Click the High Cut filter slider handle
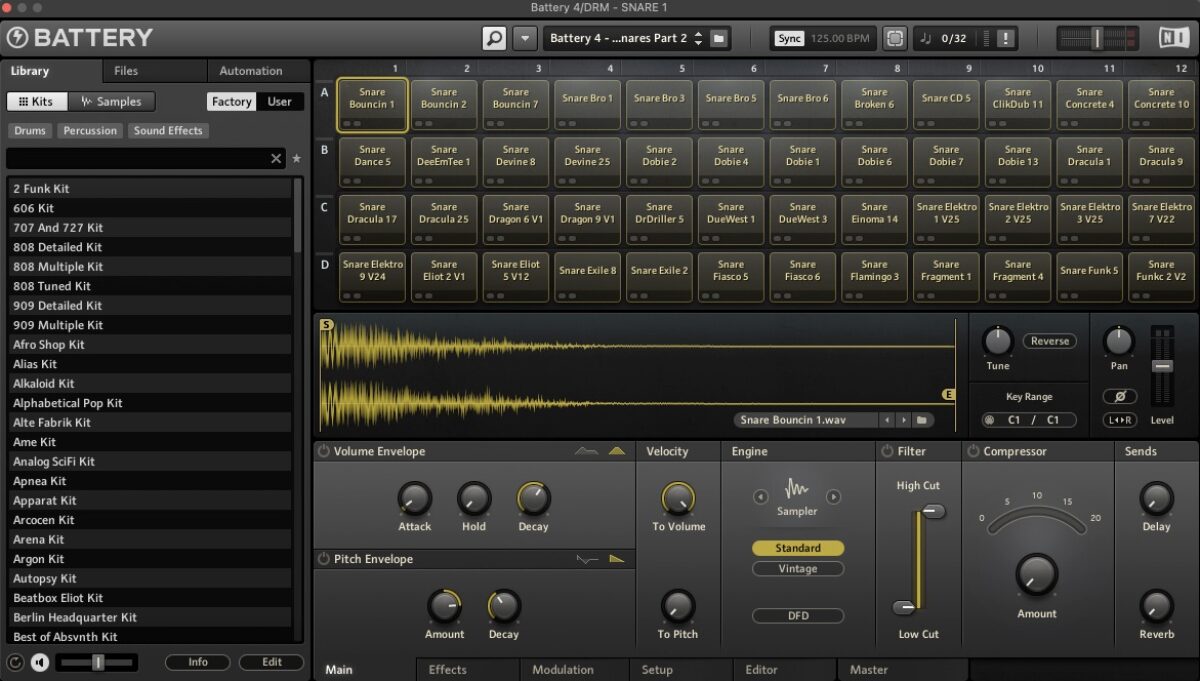This screenshot has height=681, width=1200. click(933, 511)
